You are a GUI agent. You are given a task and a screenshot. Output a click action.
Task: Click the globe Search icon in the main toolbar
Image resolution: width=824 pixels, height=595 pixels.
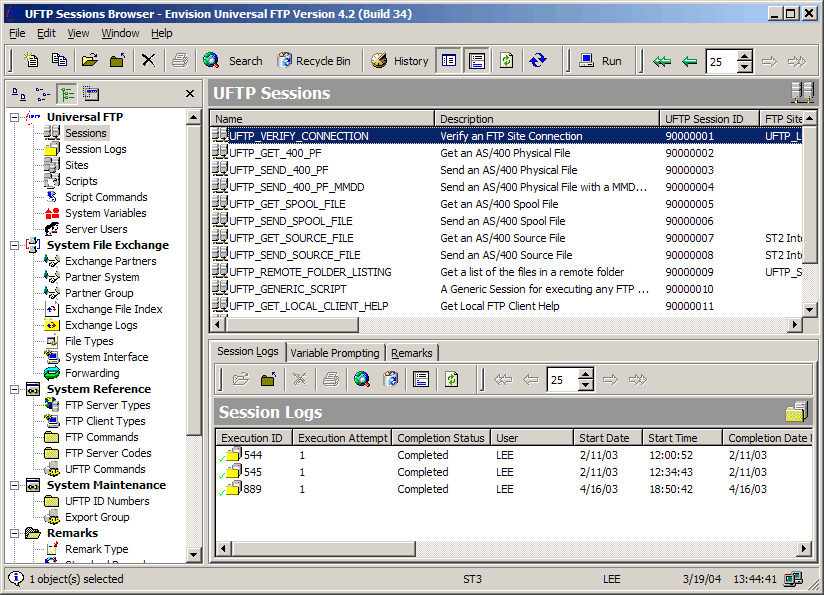click(211, 61)
